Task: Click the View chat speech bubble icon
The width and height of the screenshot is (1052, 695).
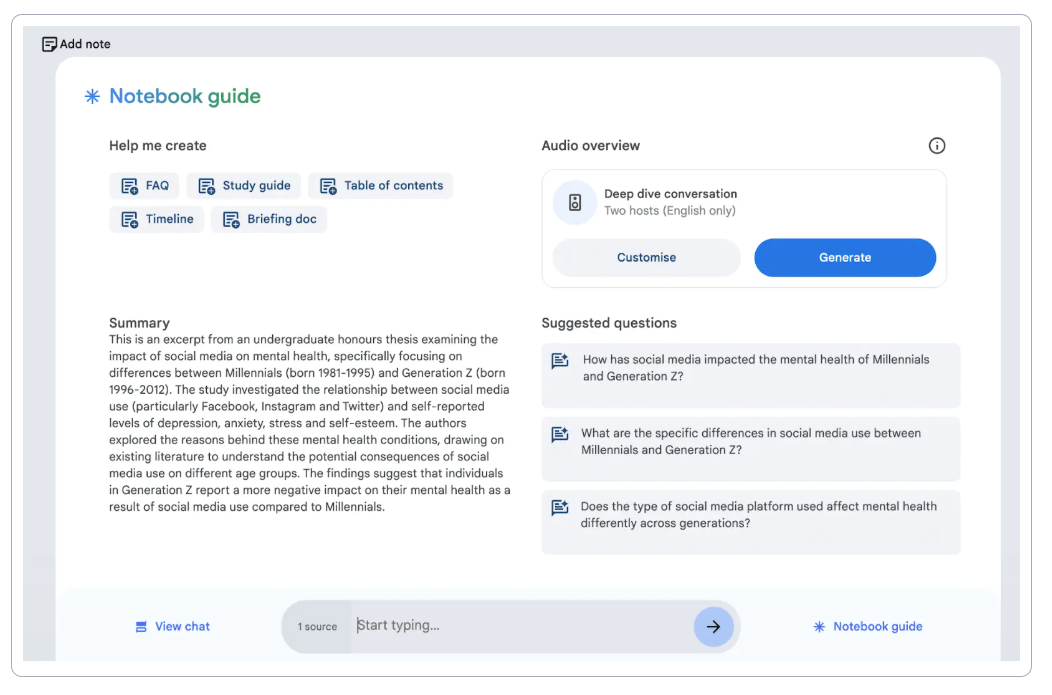Action: pos(141,626)
